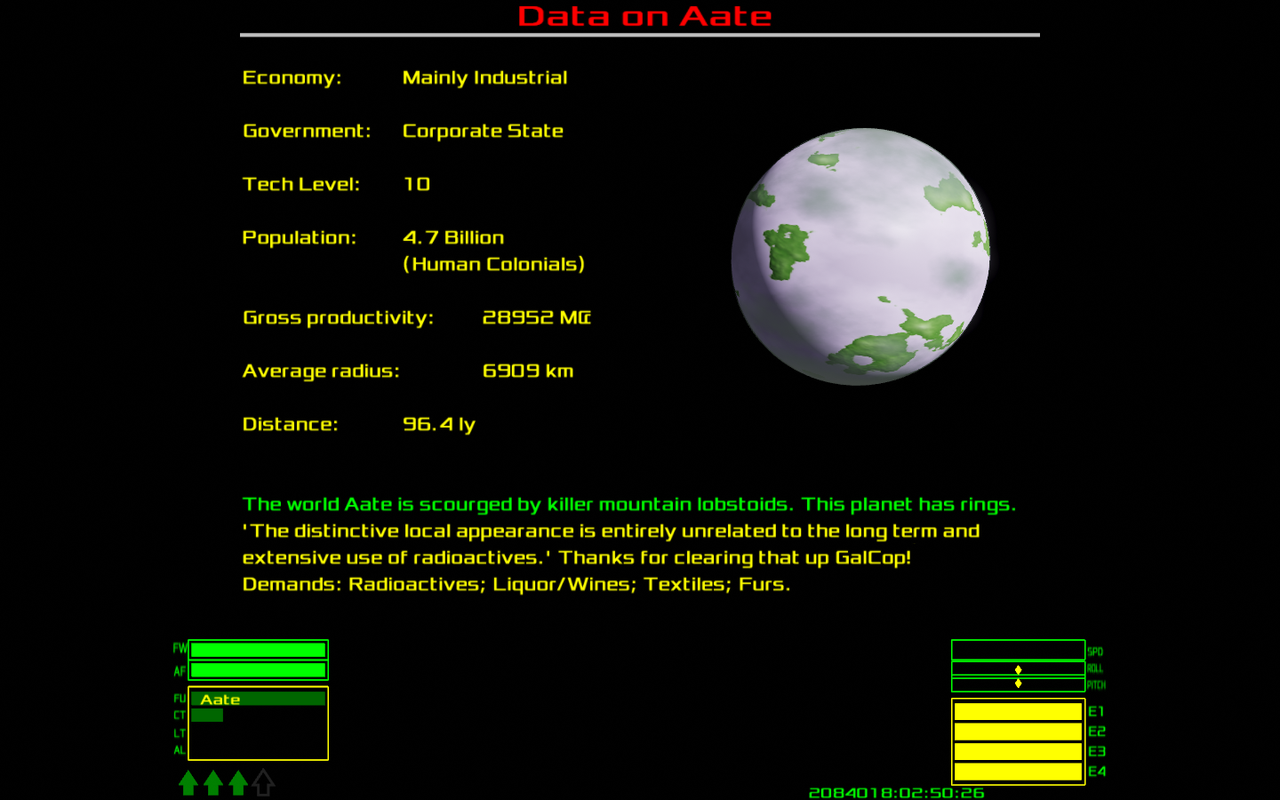Click the Tech Level value 10
The height and width of the screenshot is (800, 1280).
416,184
